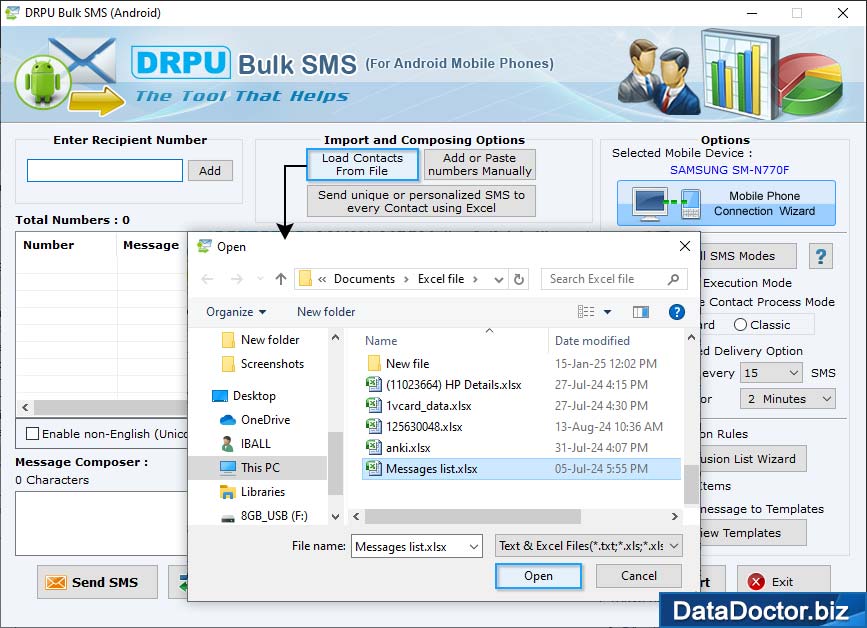Click Open button in file dialog
This screenshot has width=867, height=628.
coord(538,576)
